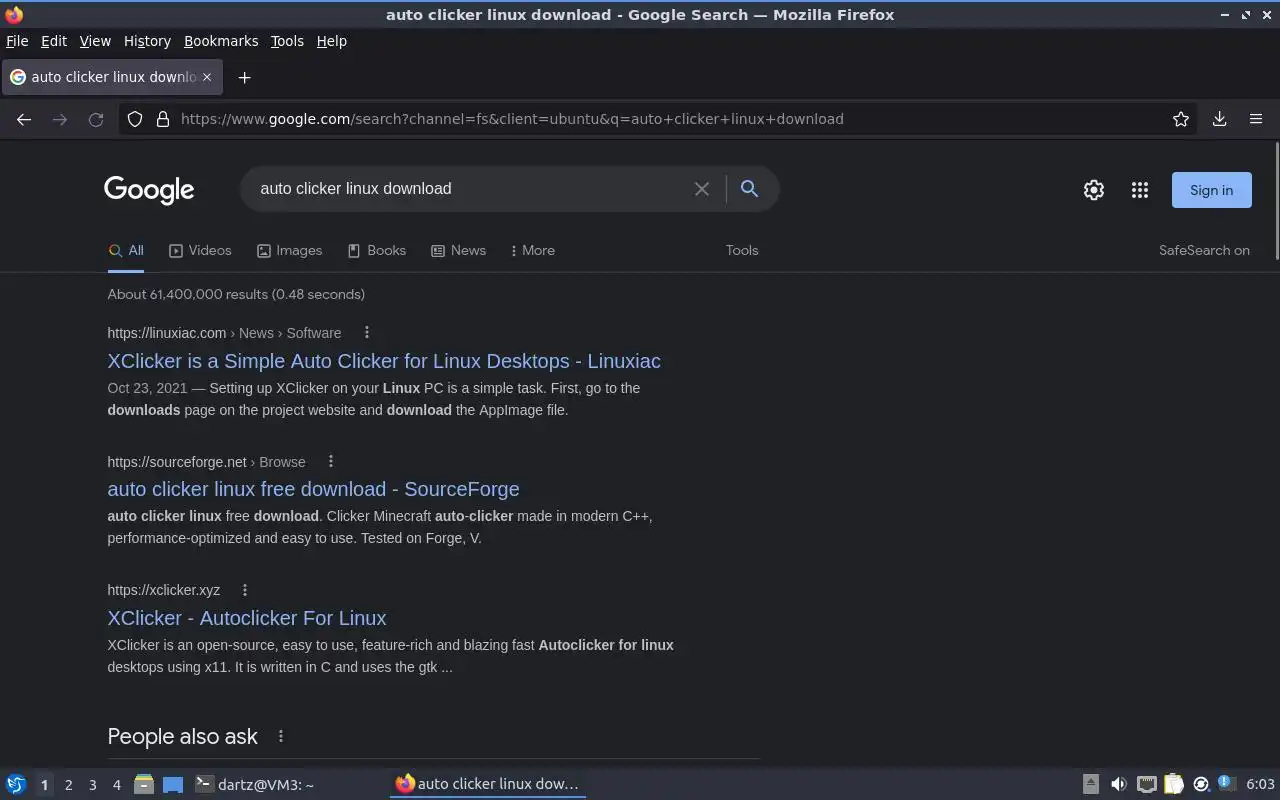Click the Google search magnifier button

pos(749,188)
